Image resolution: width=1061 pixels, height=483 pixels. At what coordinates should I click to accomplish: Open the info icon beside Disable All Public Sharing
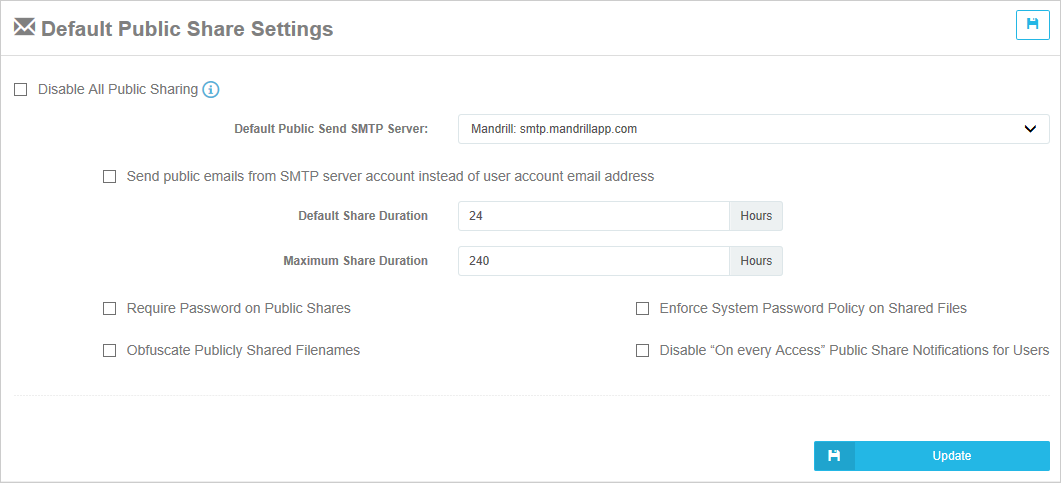[x=211, y=89]
